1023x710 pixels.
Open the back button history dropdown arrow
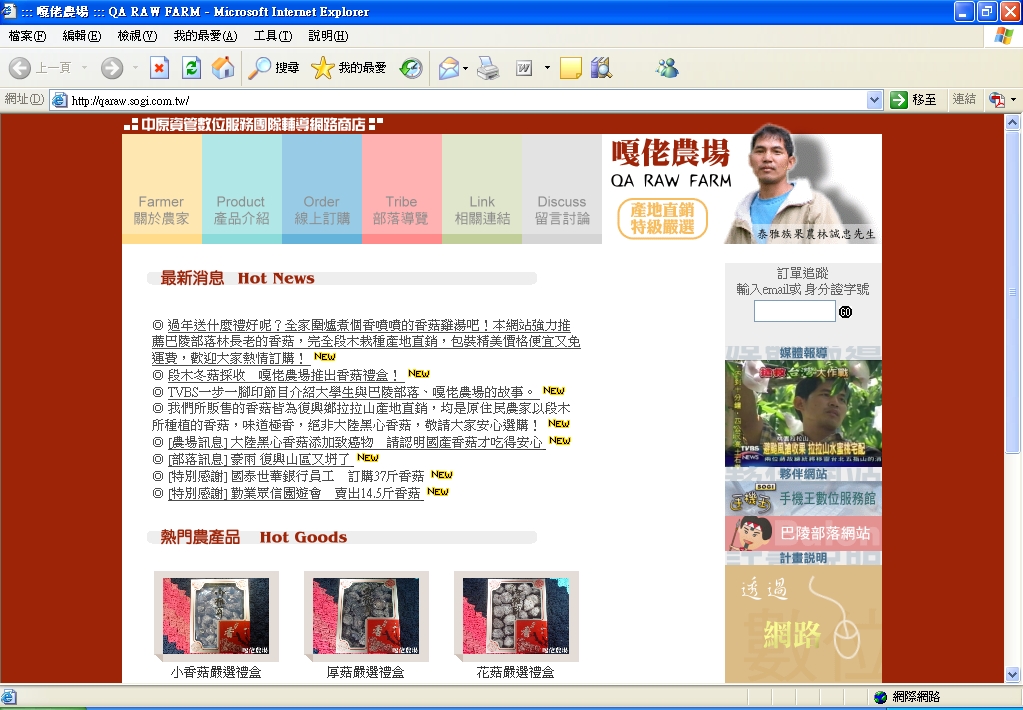(84, 68)
